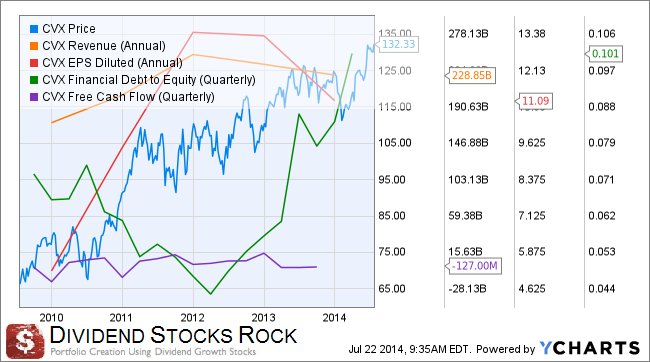The image size is (650, 362).
Task: Click the Powered by text
Action: point(505,350)
